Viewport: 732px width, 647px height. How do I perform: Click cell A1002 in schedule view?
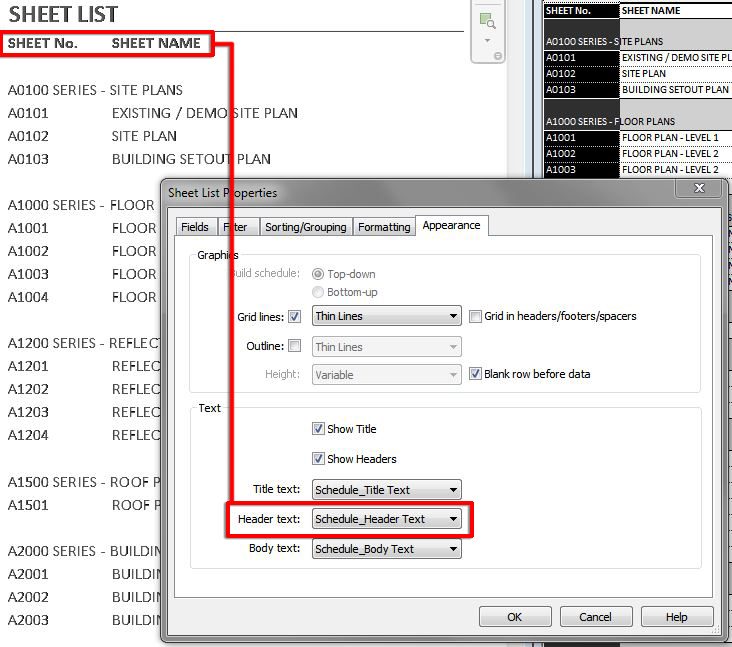tap(582, 154)
